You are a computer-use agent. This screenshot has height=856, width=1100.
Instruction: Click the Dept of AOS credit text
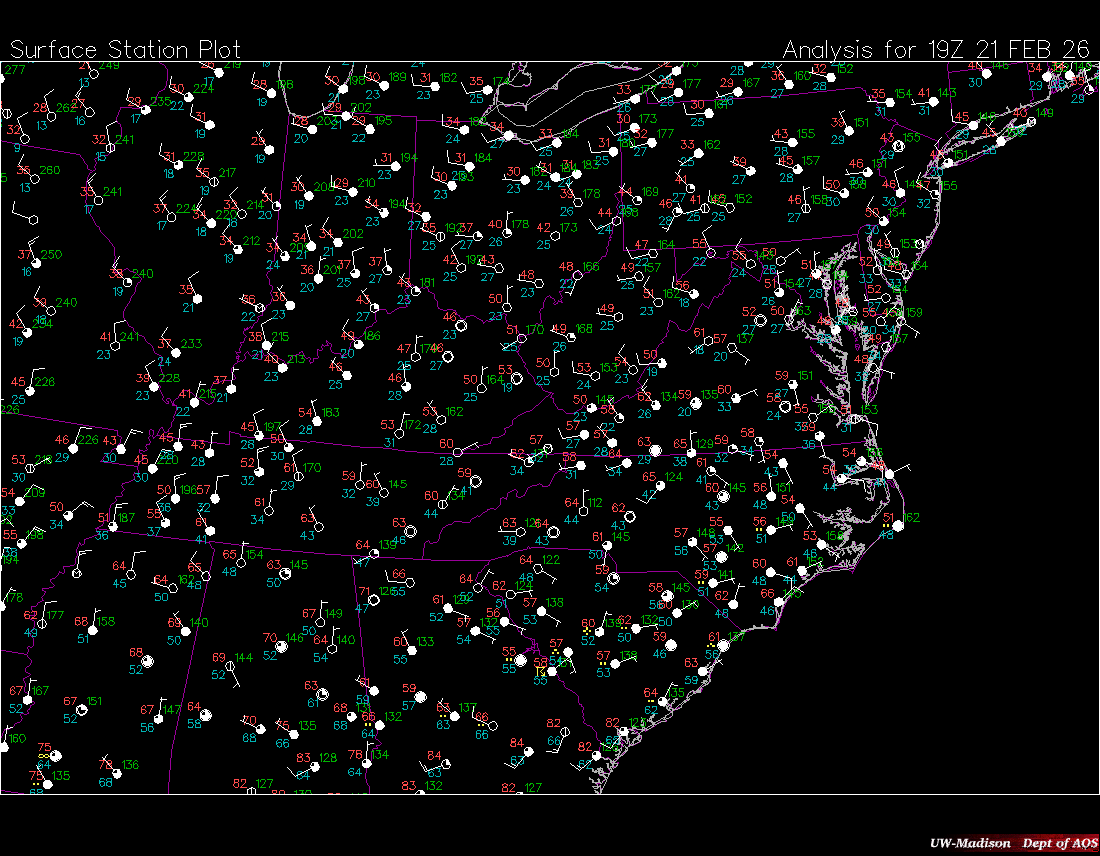tap(1056, 843)
